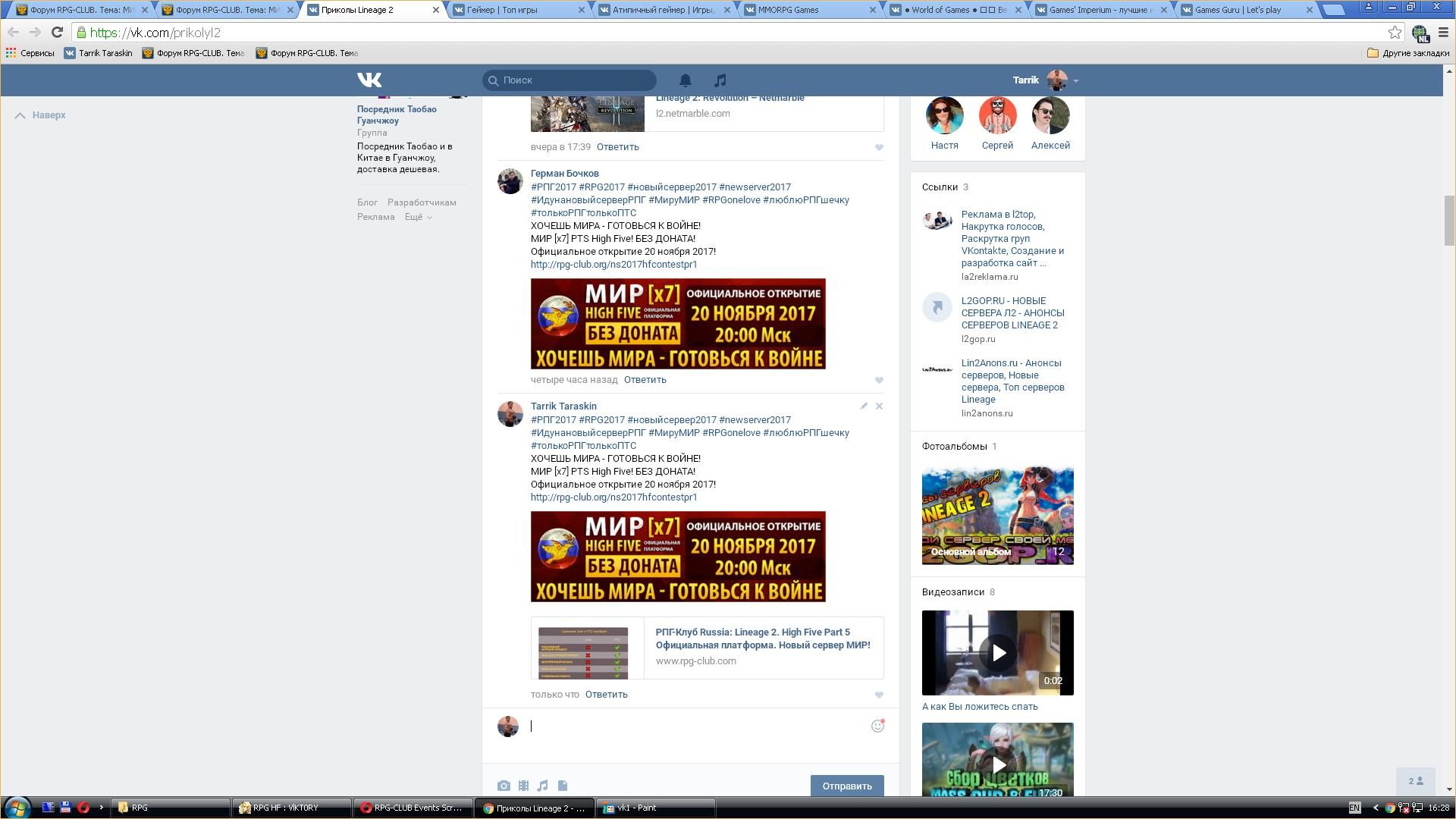
Task: Launch Opera from the quick launch bar
Action: pos(83,808)
